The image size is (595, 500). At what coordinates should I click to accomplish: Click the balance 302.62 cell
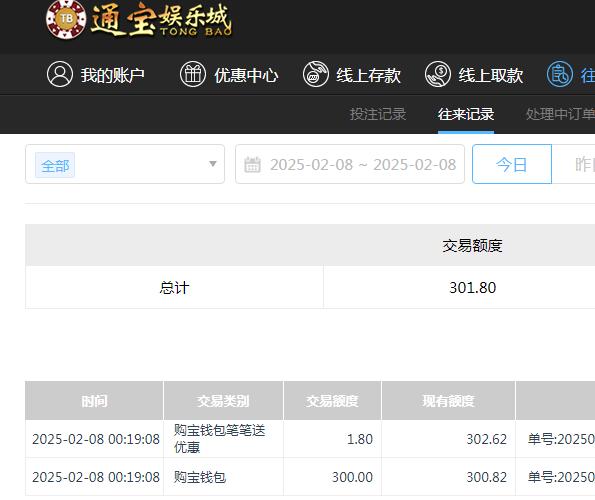point(448,439)
